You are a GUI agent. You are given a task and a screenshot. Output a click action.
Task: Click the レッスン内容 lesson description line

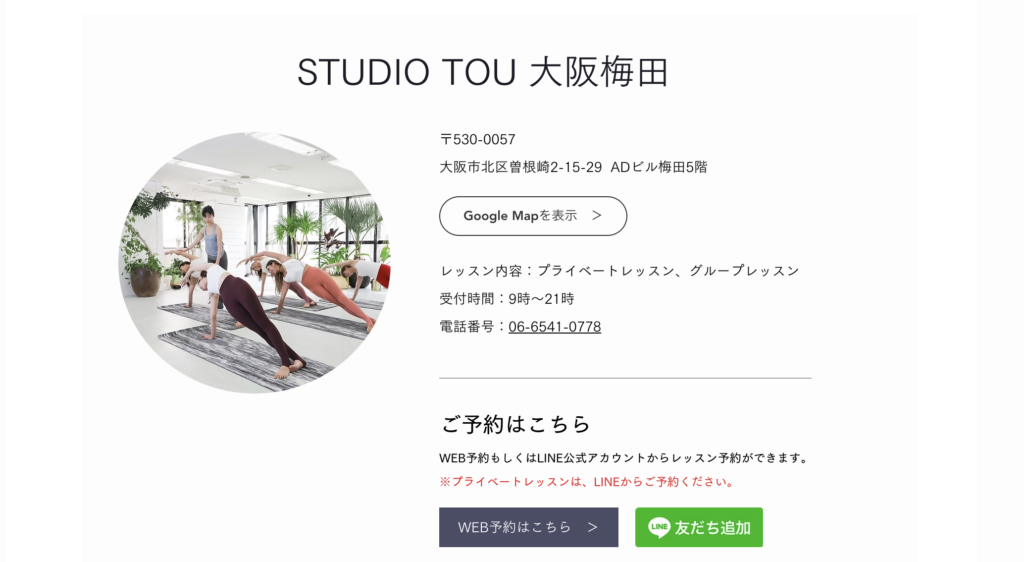click(x=619, y=271)
